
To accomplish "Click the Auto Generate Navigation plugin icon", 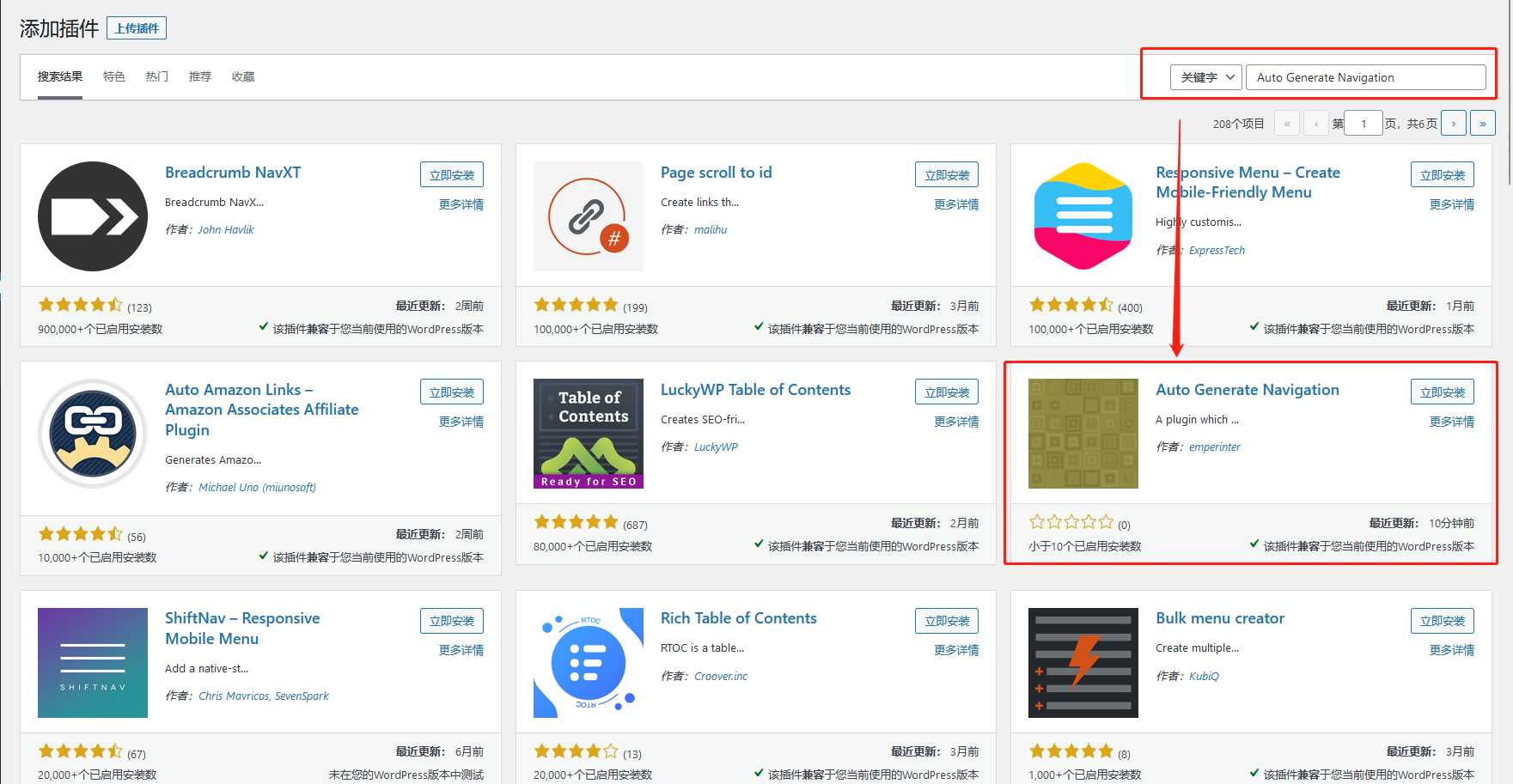I will coord(1083,434).
